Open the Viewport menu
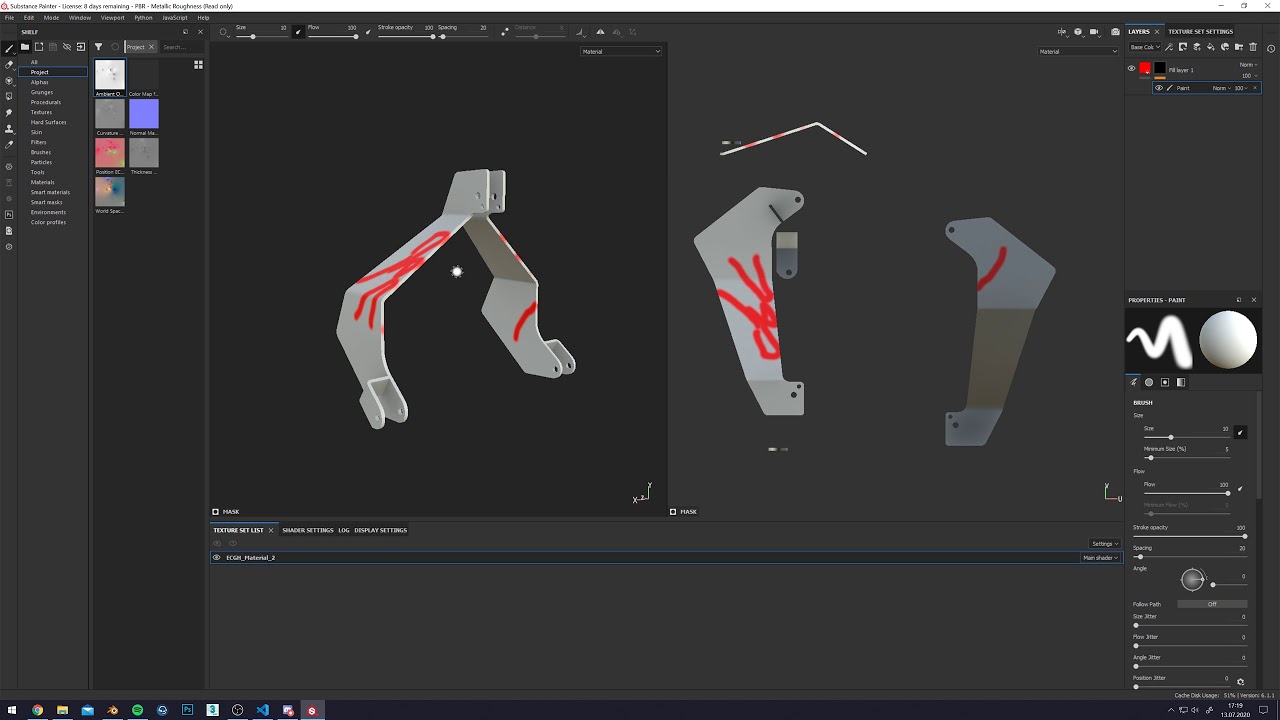Image resolution: width=1280 pixels, height=720 pixels. (x=113, y=18)
